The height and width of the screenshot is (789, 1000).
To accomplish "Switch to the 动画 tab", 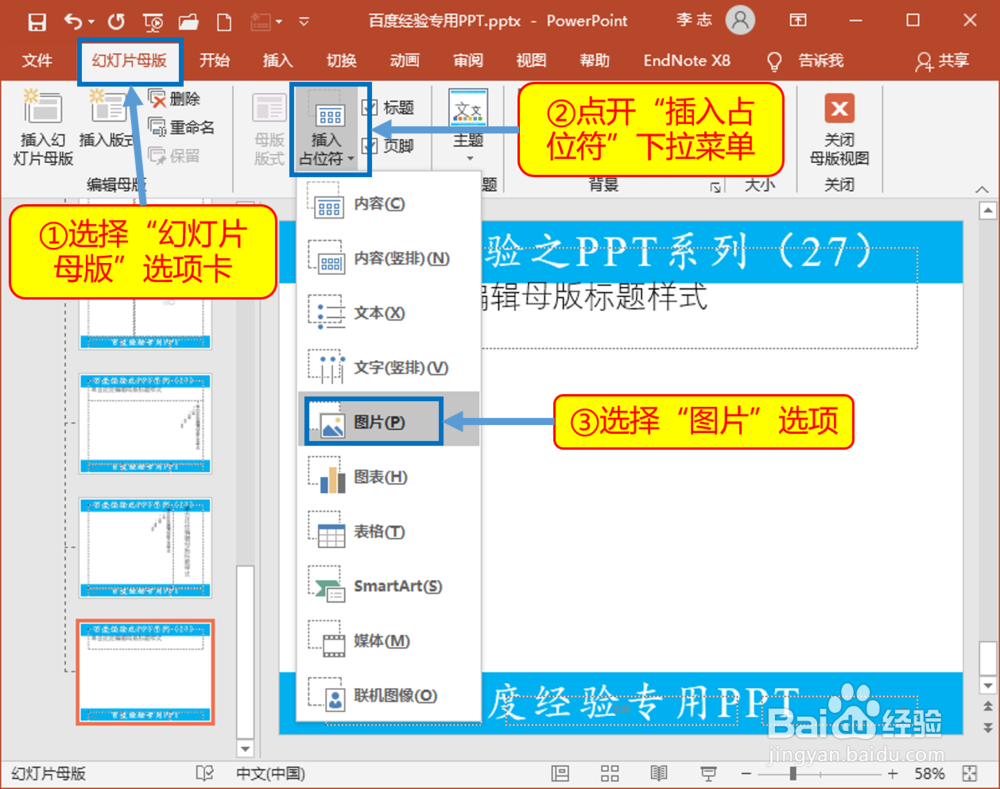I will (405, 61).
